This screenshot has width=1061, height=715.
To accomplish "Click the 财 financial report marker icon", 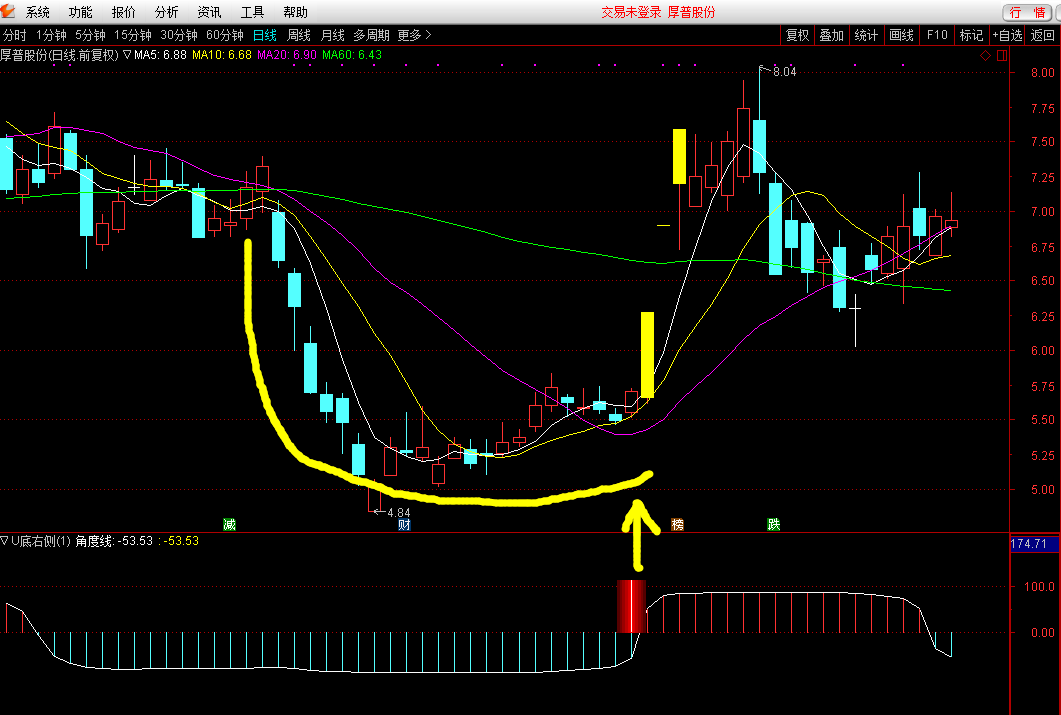I will pyautogui.click(x=404, y=524).
